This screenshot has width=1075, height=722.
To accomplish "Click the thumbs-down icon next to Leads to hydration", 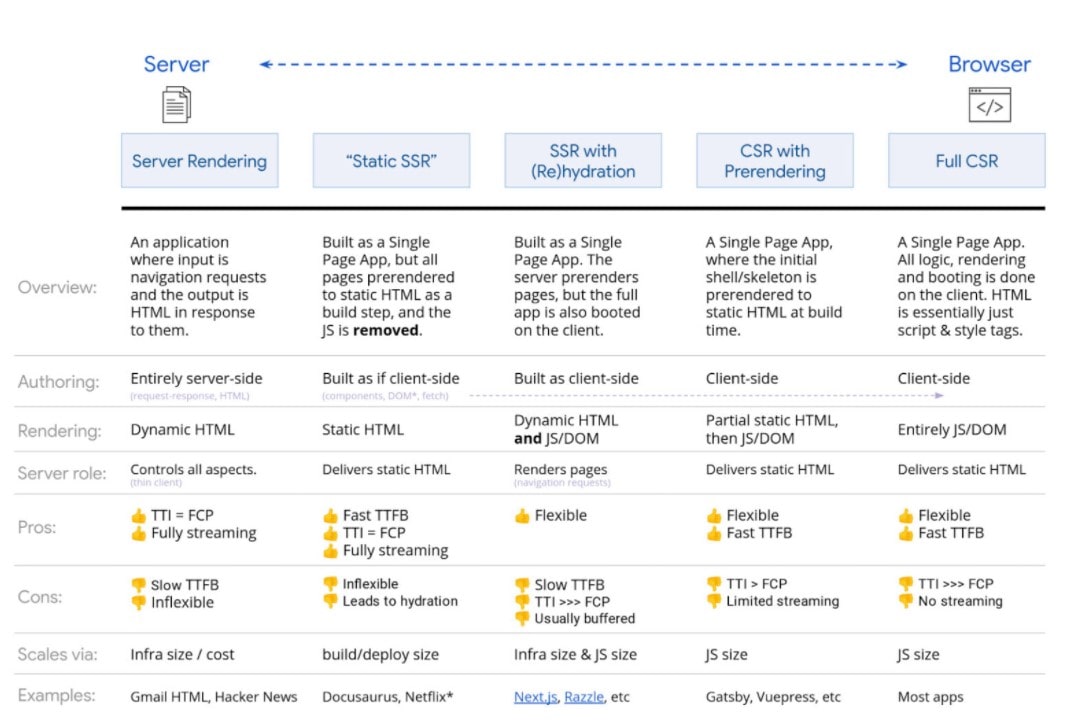I will [x=330, y=601].
